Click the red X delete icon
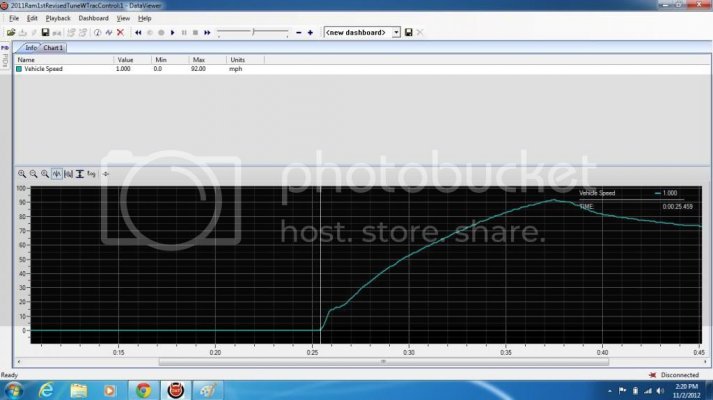Viewport: 713px width, 400px height. (x=121, y=33)
